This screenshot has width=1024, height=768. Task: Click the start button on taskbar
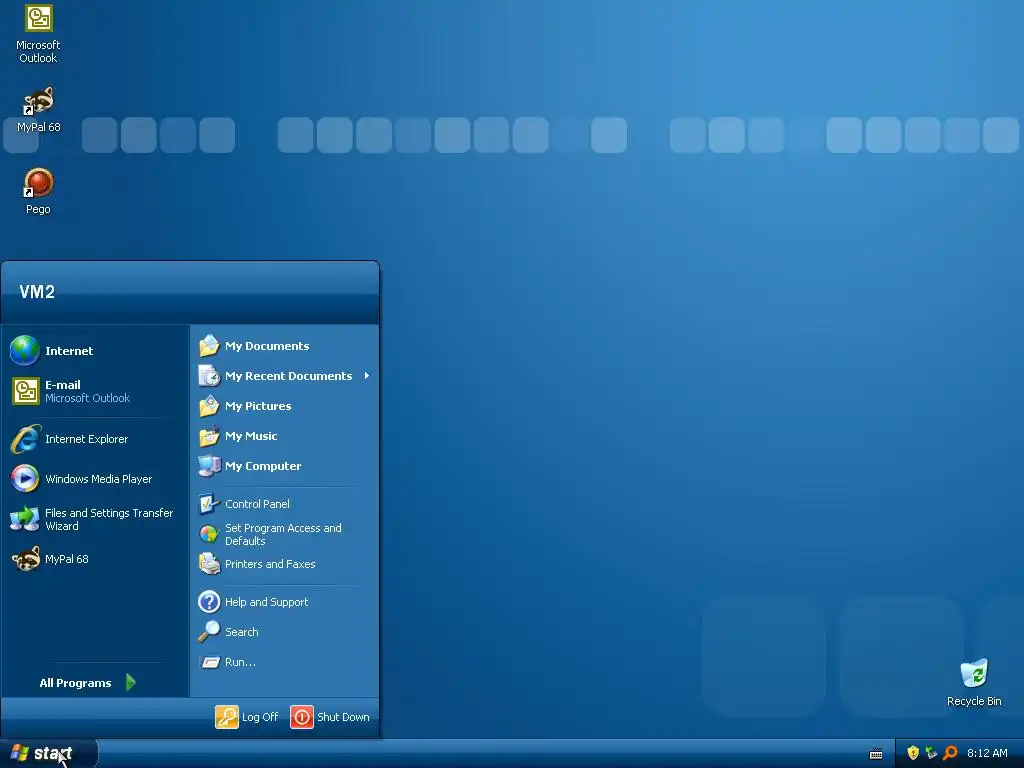[x=49, y=753]
